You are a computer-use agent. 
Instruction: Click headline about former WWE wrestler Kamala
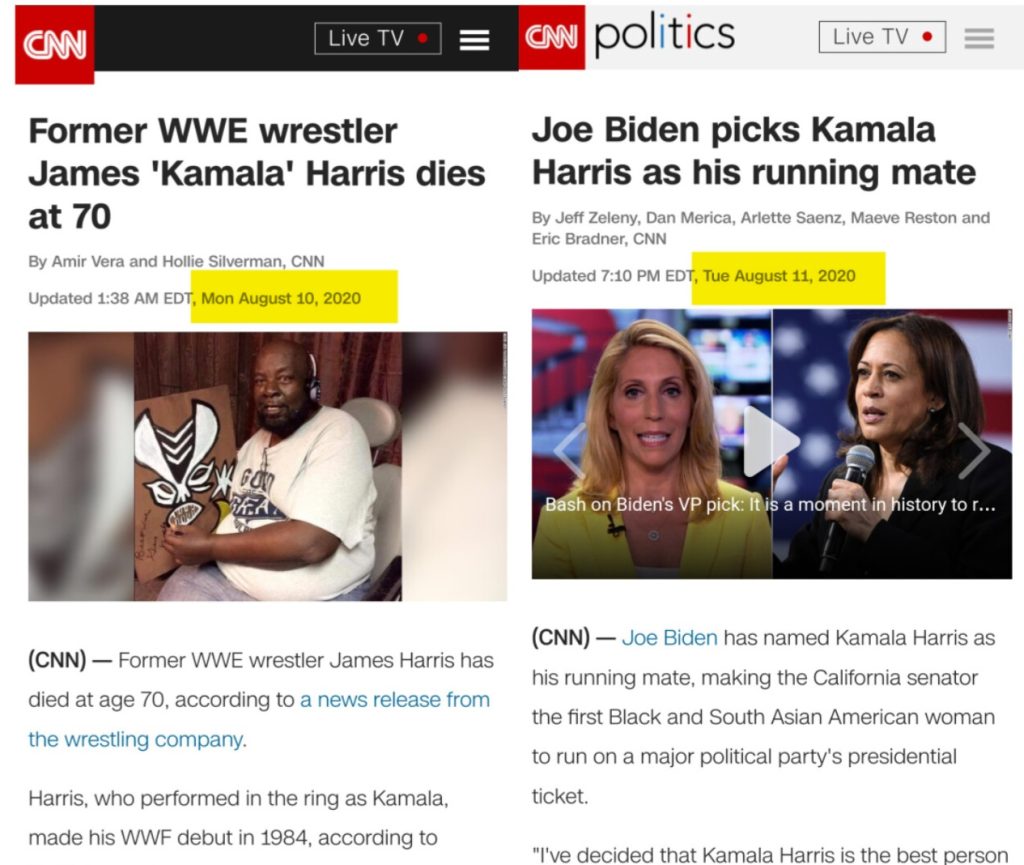pos(257,174)
